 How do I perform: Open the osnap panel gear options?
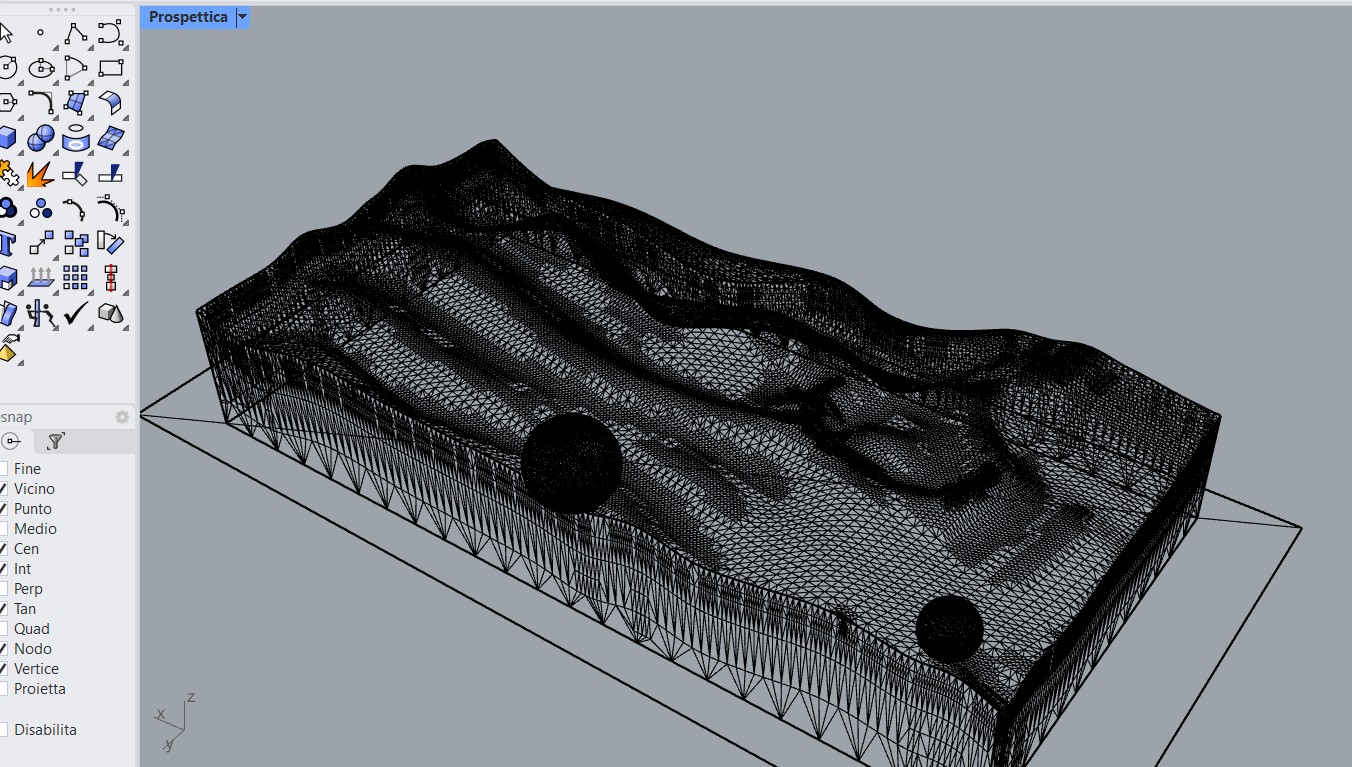122,417
